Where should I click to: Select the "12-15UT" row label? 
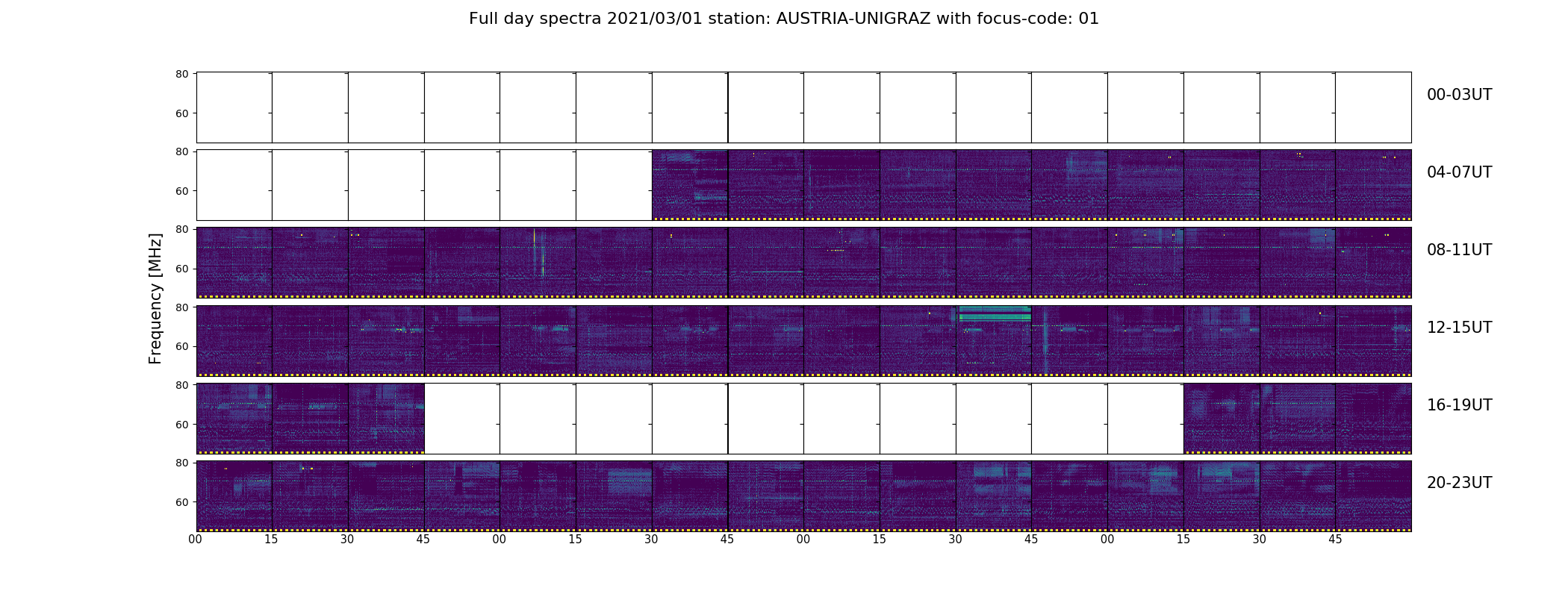(x=1459, y=328)
